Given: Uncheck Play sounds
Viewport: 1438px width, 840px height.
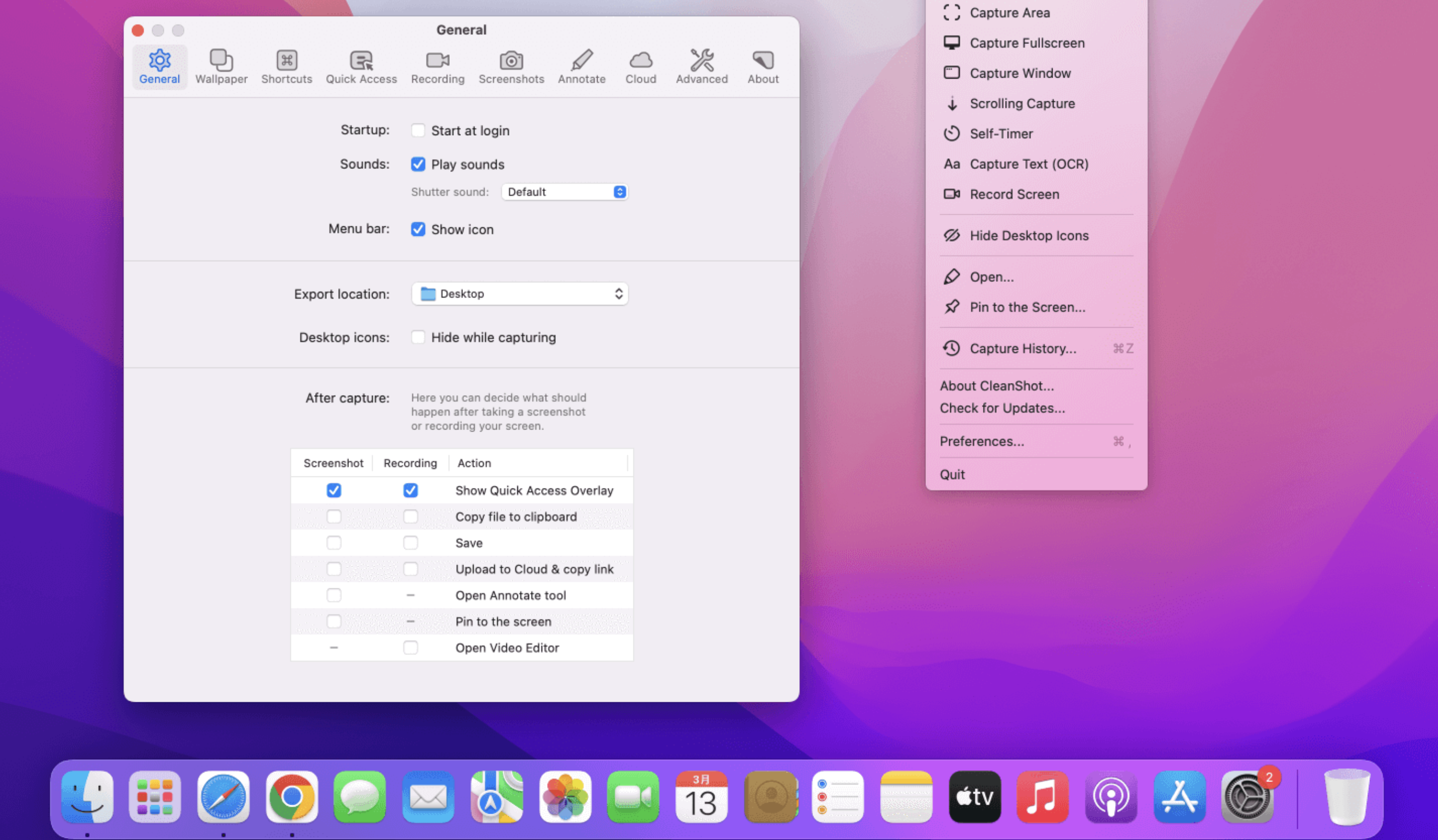Looking at the screenshot, I should pos(418,164).
